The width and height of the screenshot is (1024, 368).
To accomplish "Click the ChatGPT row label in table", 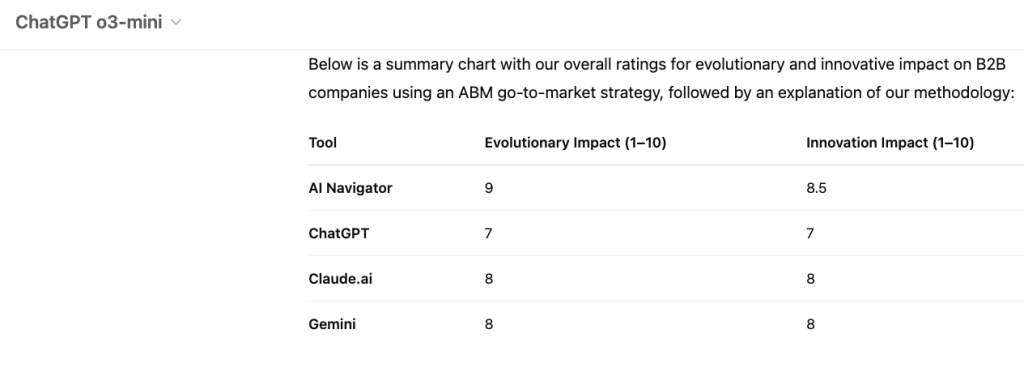I will coord(338,233).
